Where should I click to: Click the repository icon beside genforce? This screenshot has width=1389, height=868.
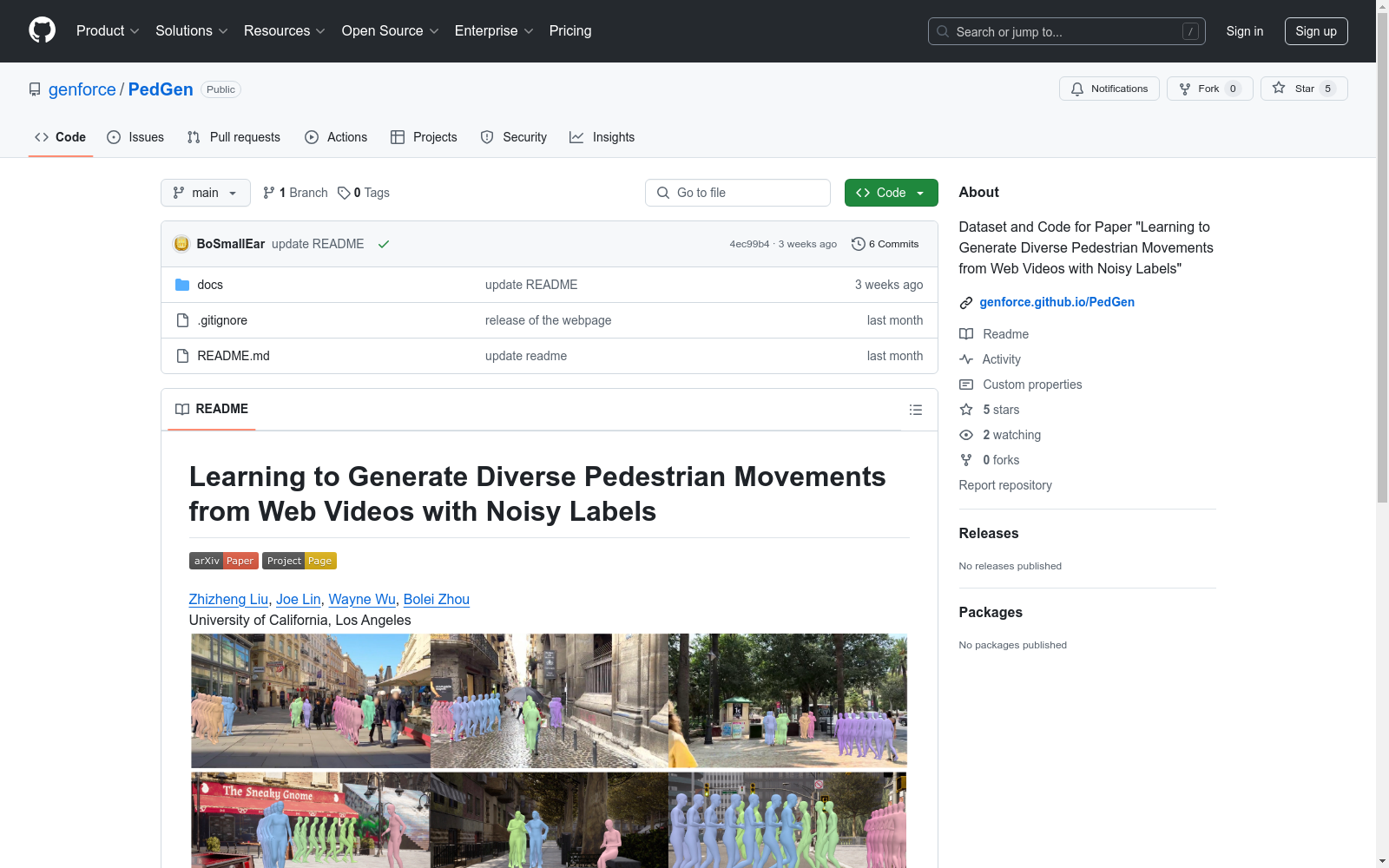35,89
